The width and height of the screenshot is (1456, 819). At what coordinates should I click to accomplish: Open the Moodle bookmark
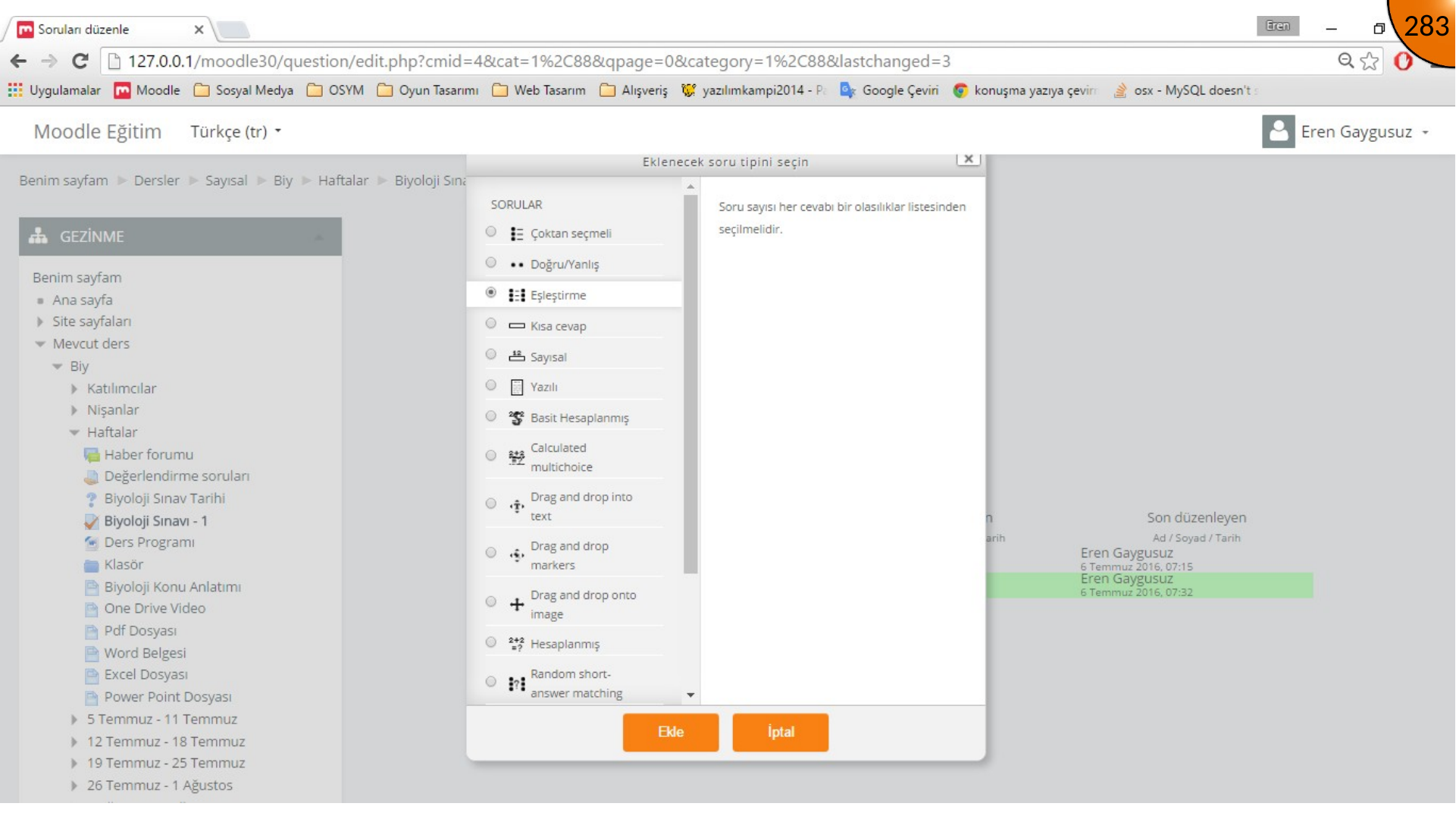[147, 90]
